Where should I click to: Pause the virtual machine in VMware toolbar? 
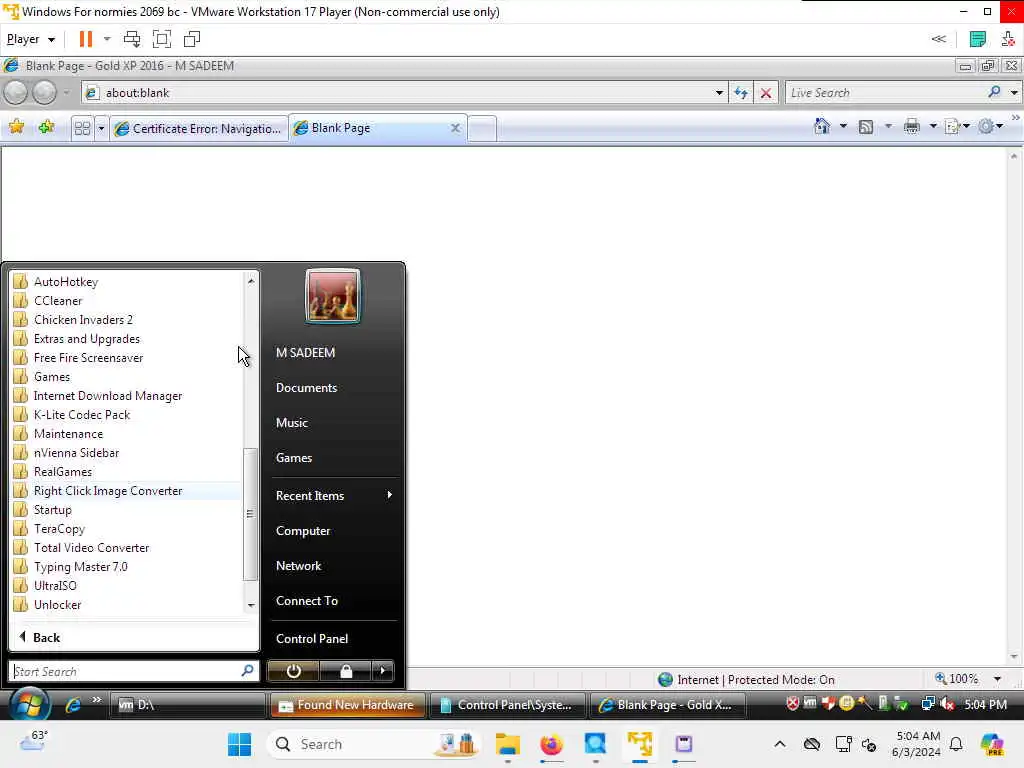pos(86,39)
